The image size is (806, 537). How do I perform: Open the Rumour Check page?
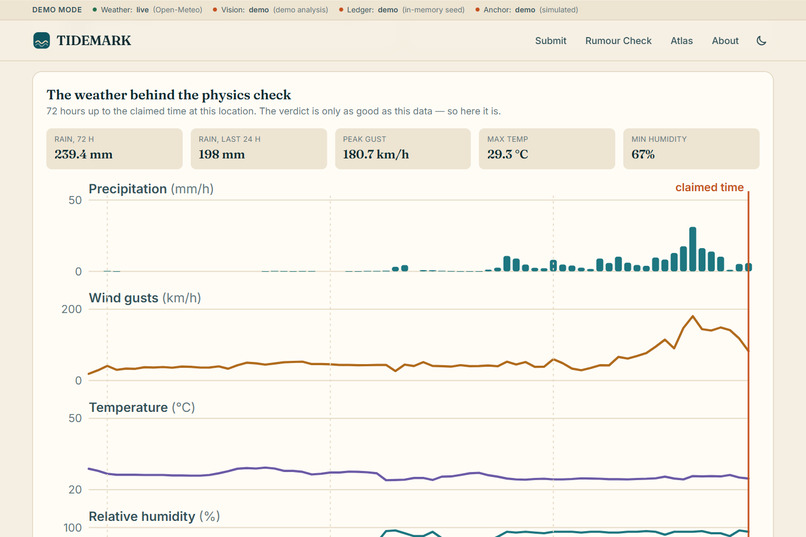pos(618,41)
